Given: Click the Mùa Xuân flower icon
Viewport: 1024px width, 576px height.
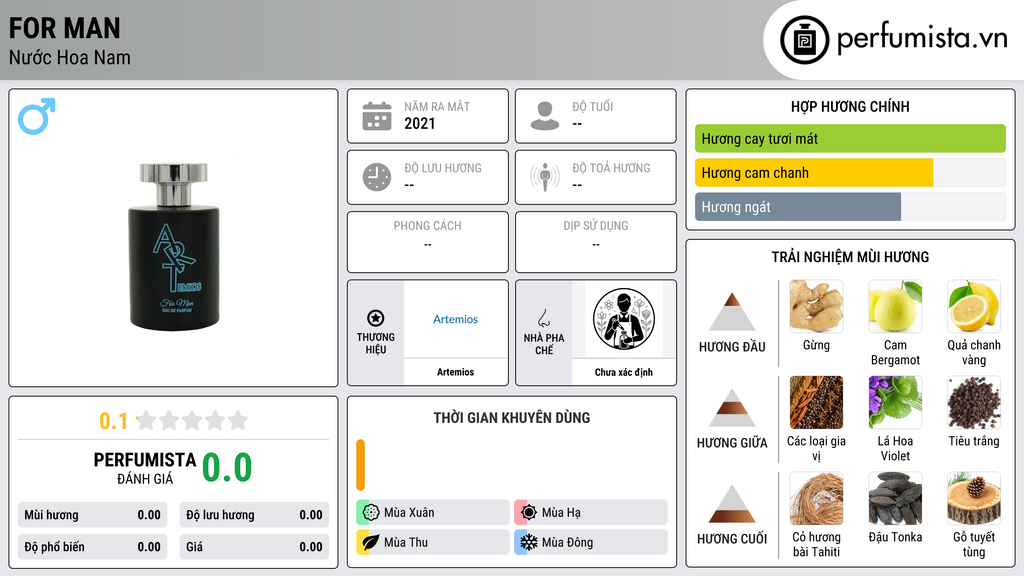Looking at the screenshot, I should (371, 512).
